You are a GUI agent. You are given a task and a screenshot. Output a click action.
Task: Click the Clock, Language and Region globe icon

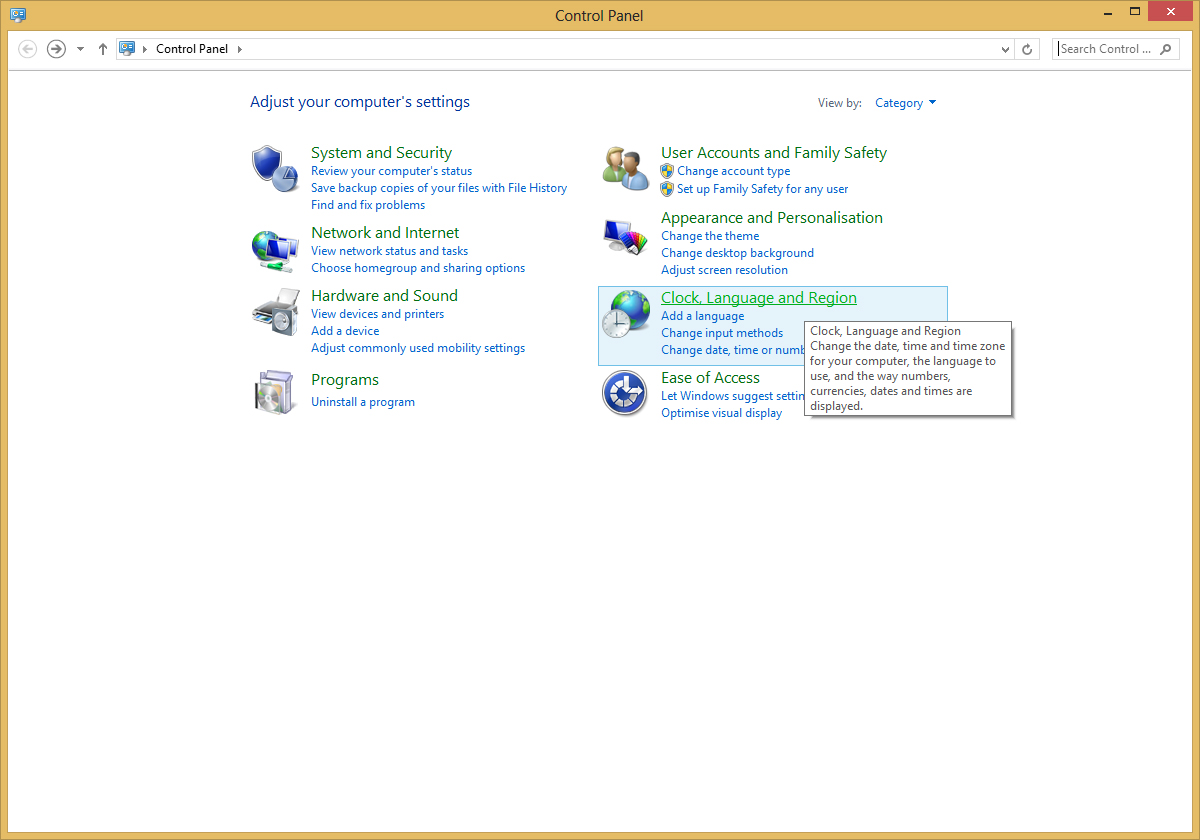pos(625,314)
